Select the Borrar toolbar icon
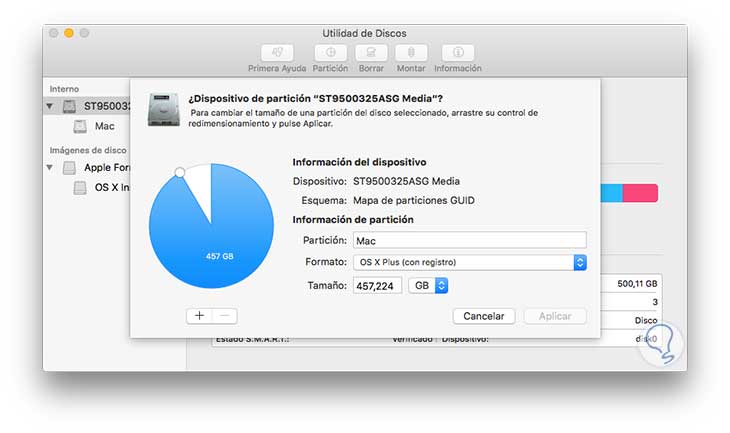The height and width of the screenshot is (433, 730). (x=371, y=53)
